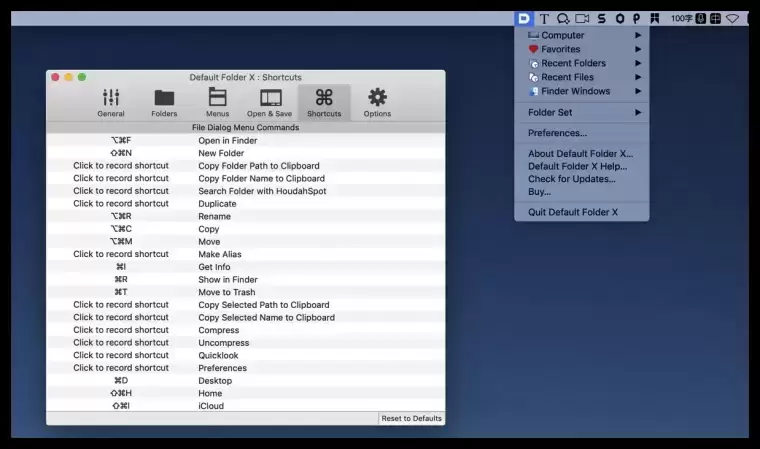The image size is (760, 449).
Task: Click the Recent Files clock icon
Action: coord(533,77)
